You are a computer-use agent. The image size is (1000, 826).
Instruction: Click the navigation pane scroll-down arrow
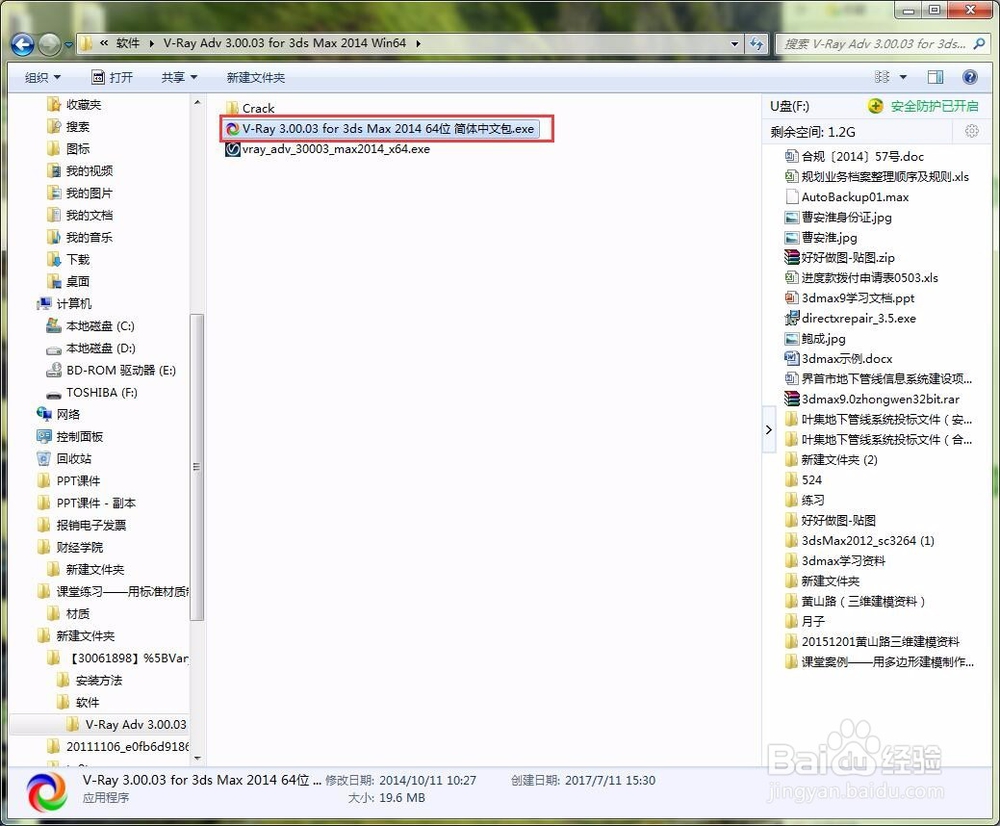197,758
